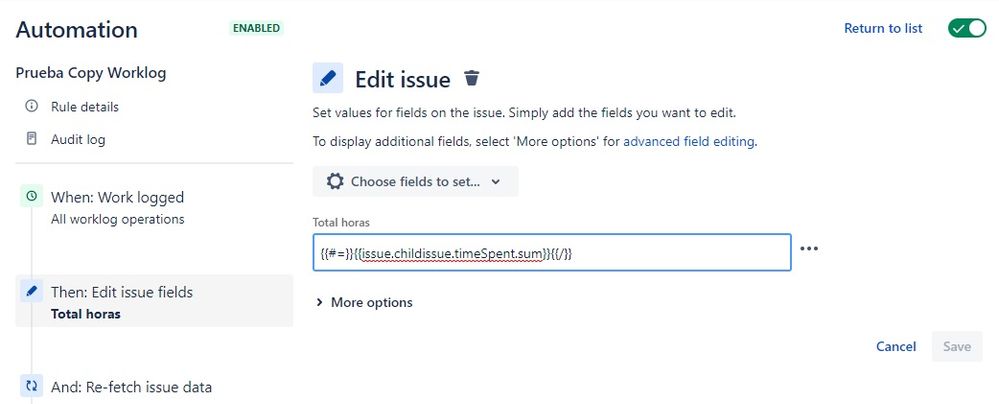Expand the More options section
Image resolution: width=999 pixels, height=404 pixels.
click(364, 302)
